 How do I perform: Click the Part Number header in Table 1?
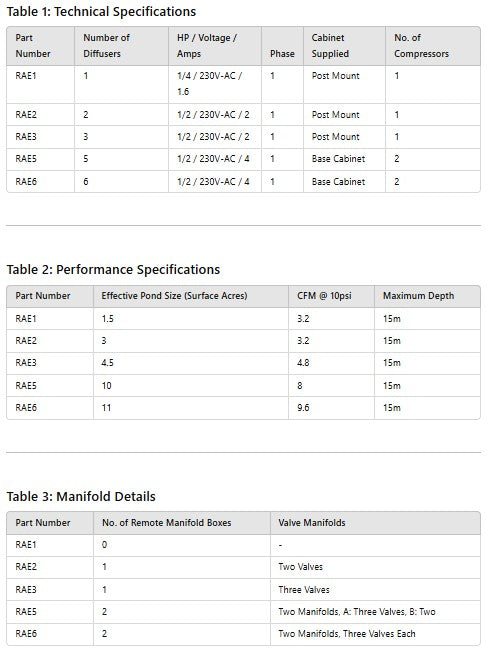(x=33, y=46)
